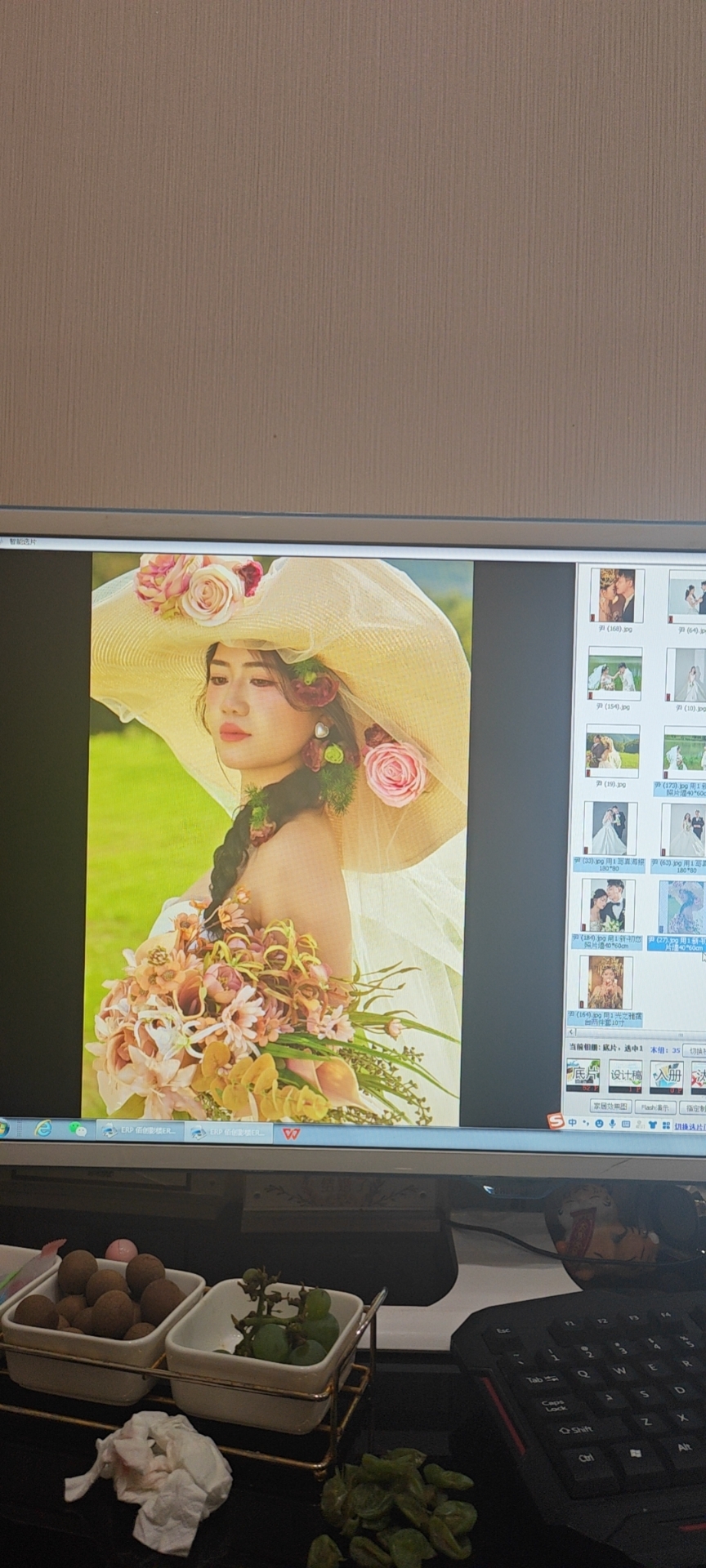Click the file name label 尹 (154).jpg
The image size is (706, 1568).
613,706
